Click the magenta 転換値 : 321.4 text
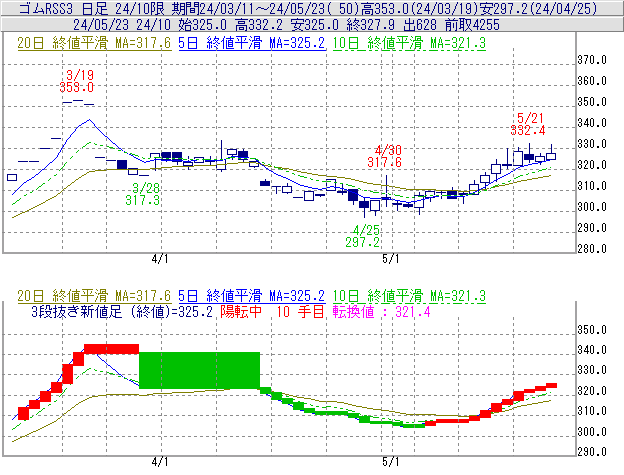 click(382, 311)
